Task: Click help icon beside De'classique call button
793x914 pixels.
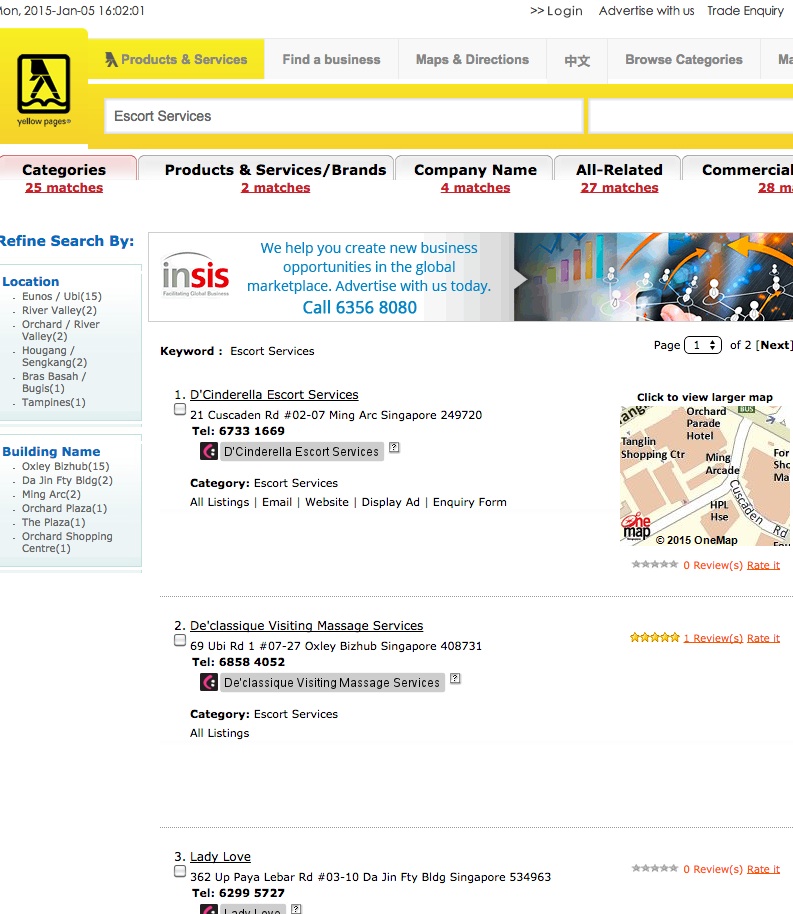Action: pos(455,678)
